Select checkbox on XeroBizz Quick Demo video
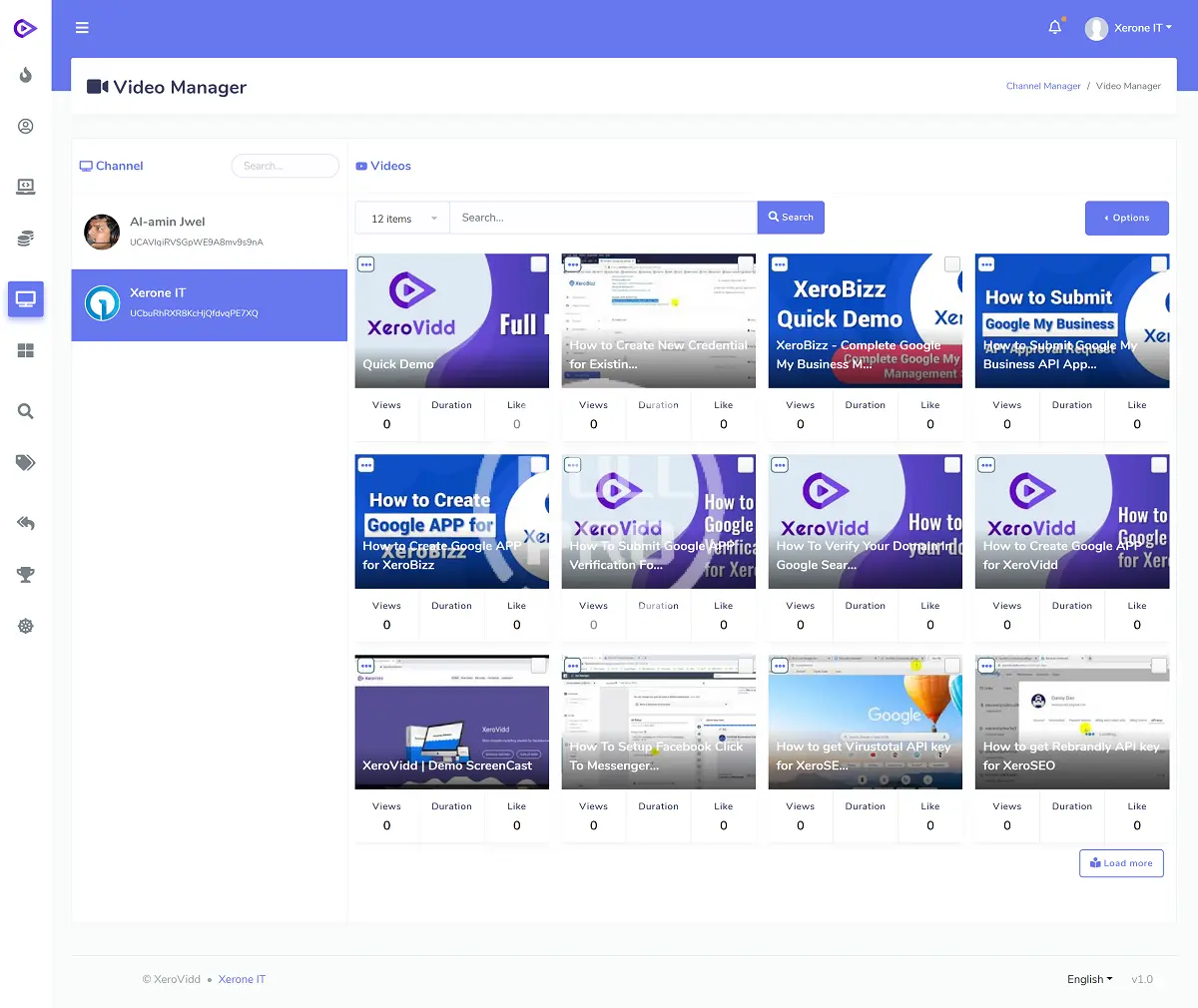Screen dimensions: 1198x1008 (952, 264)
